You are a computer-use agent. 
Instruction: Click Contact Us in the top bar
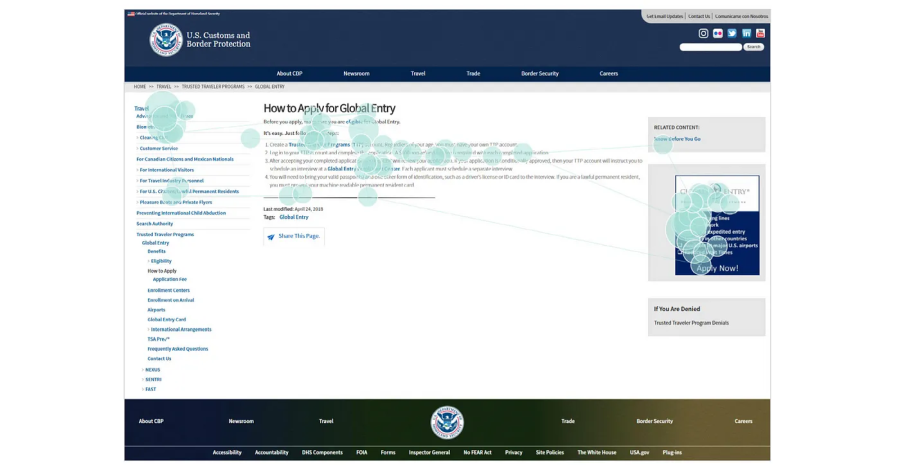699,16
